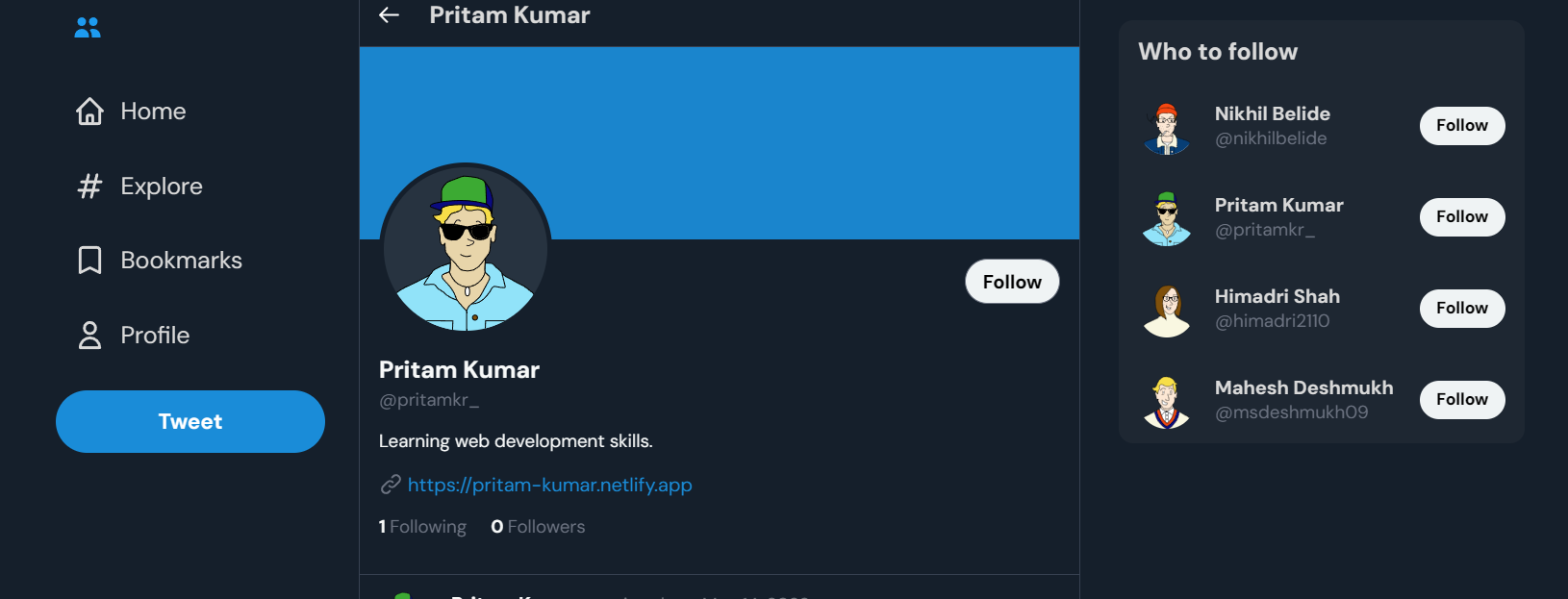Follow Mahesh Deshmukh in suggestions
Viewport: 1568px width, 599px height.
(x=1462, y=400)
